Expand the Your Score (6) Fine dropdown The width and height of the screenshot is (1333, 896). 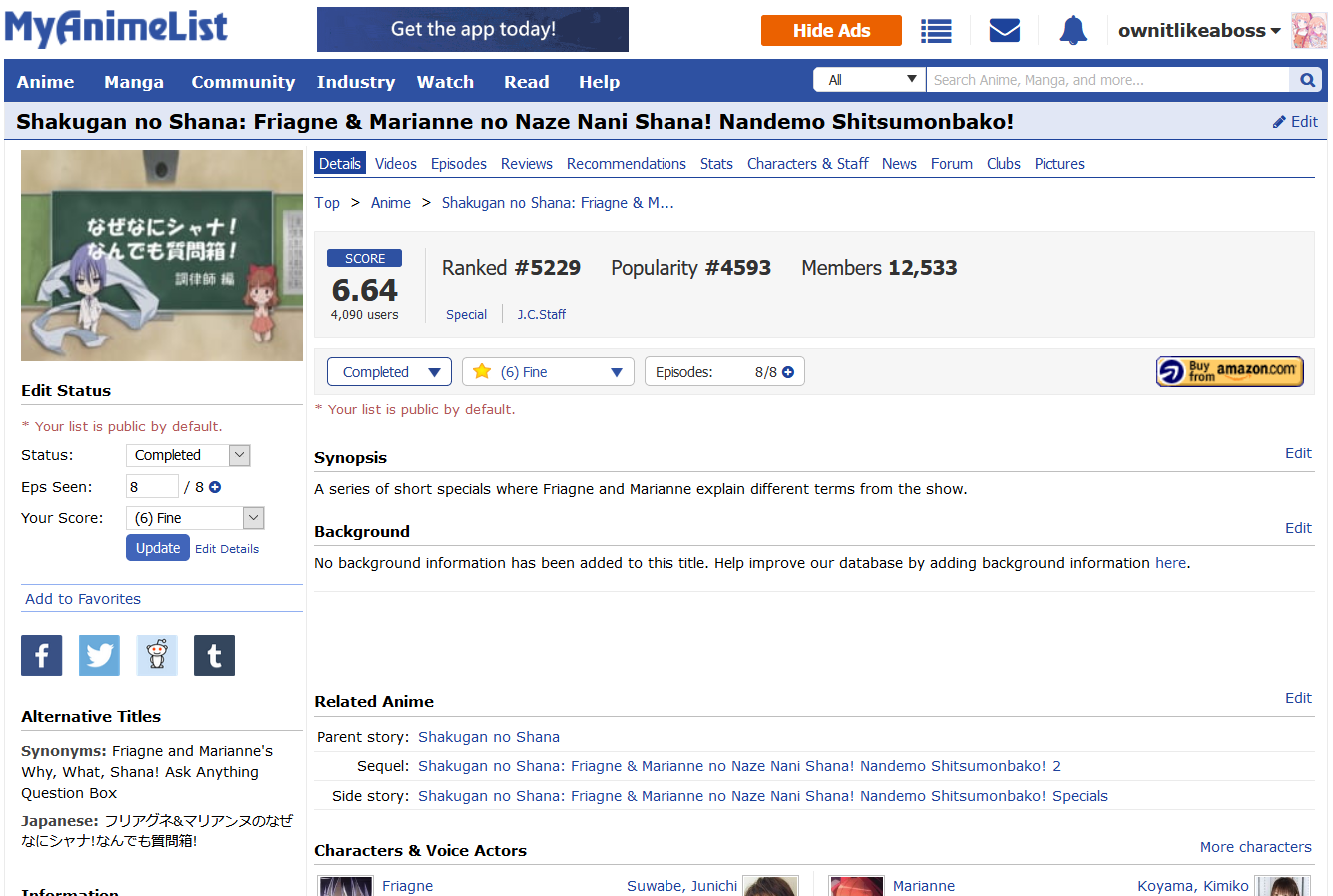[x=195, y=518]
